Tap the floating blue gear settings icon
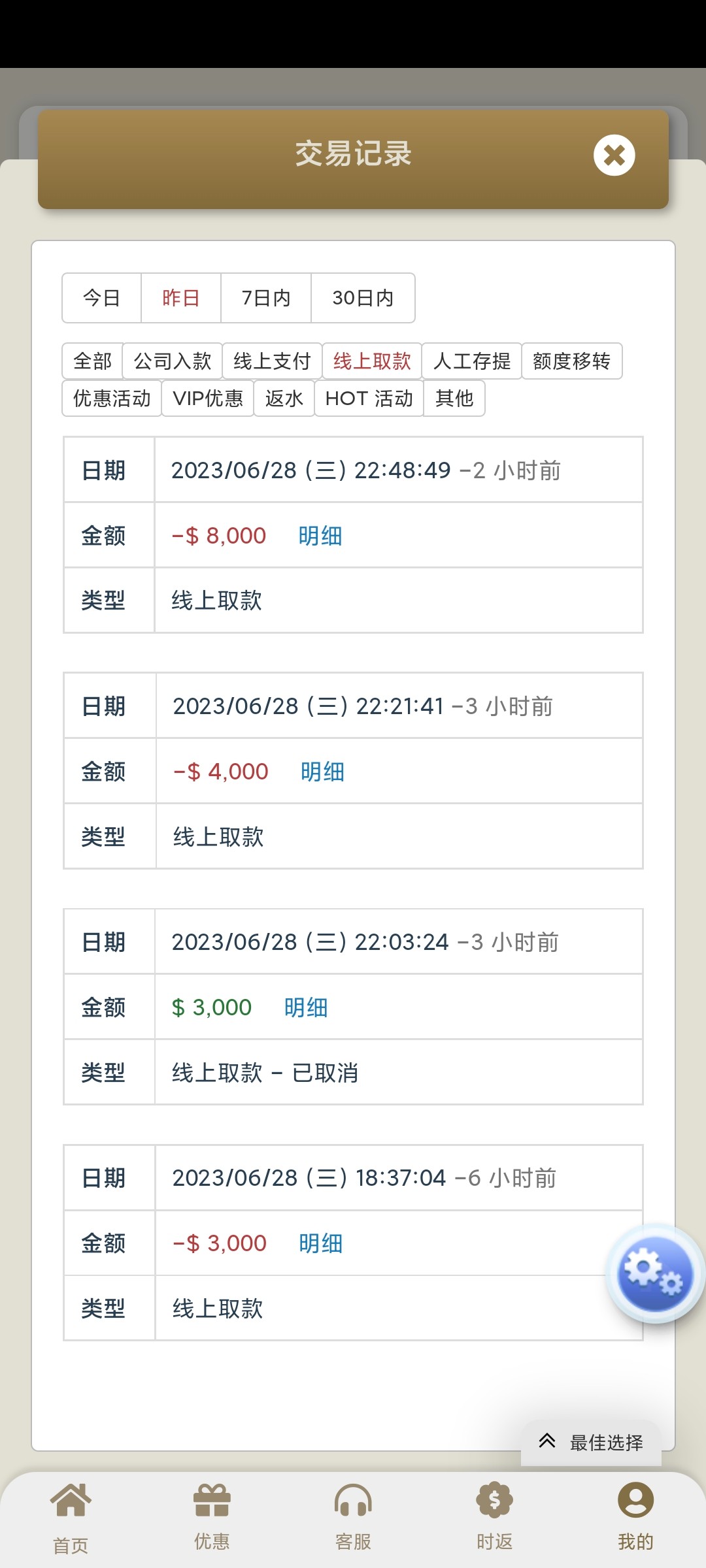Viewport: 706px width, 1568px height. 654,1273
